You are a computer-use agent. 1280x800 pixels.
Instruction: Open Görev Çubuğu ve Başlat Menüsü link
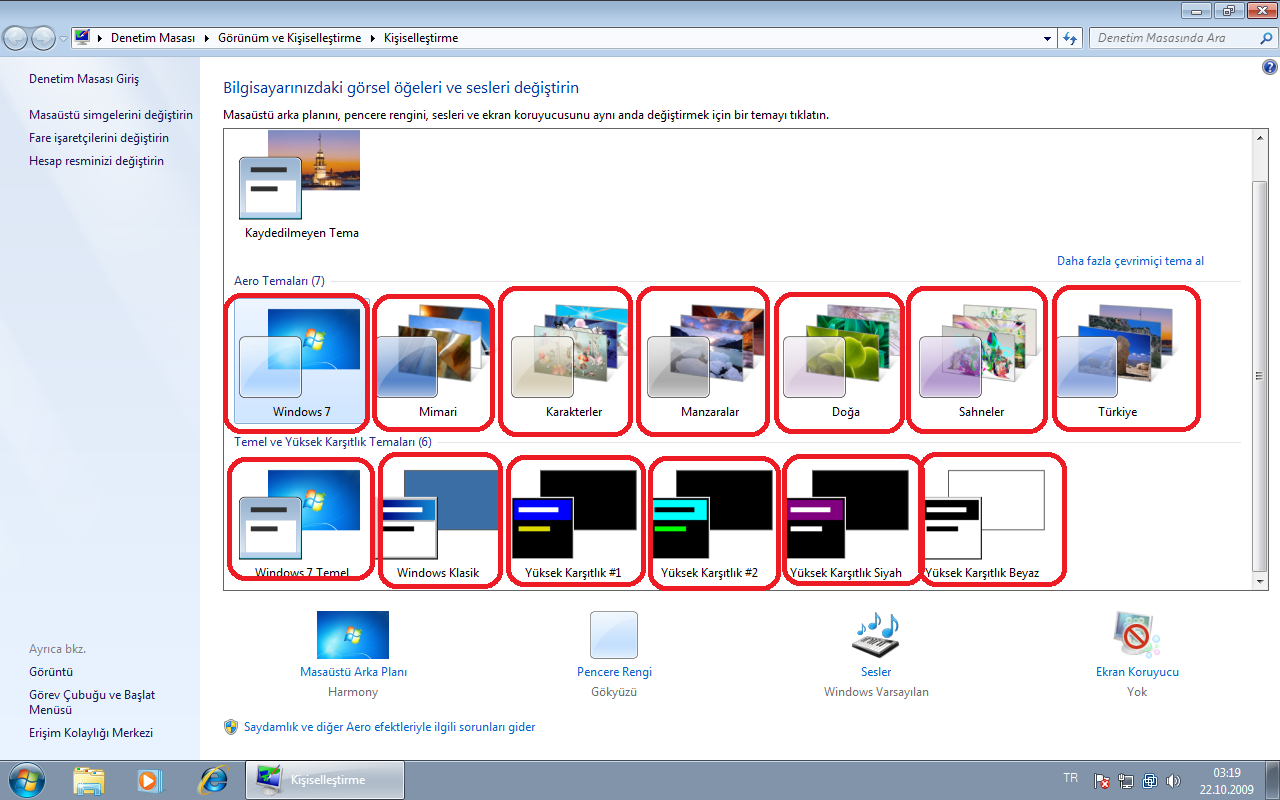tap(92, 702)
